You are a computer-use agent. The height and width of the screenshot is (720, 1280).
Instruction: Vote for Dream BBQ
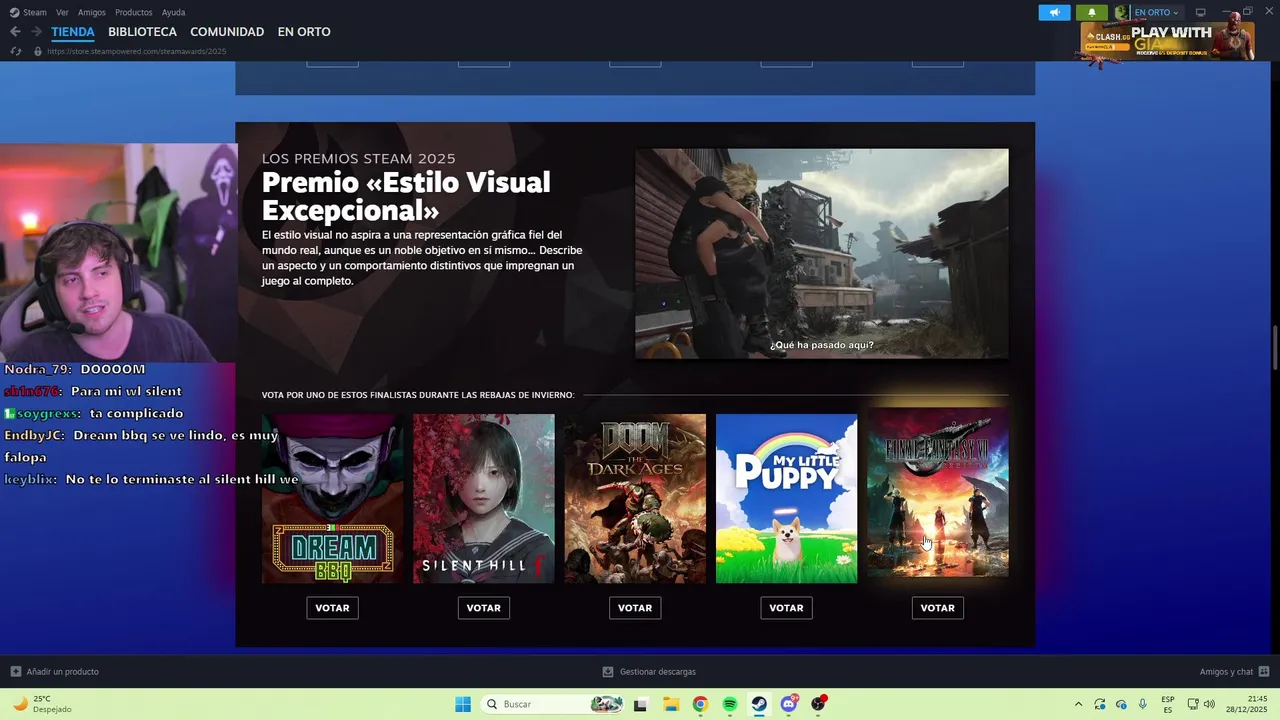[x=332, y=608]
